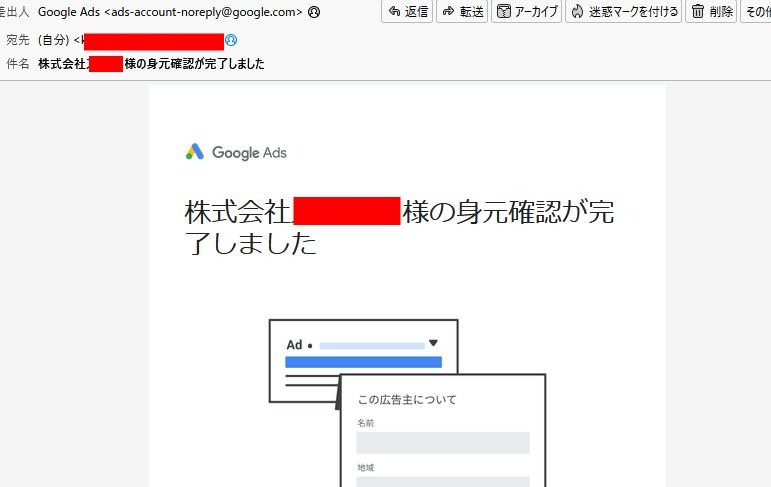Delete the email using 削除

click(x=711, y=11)
